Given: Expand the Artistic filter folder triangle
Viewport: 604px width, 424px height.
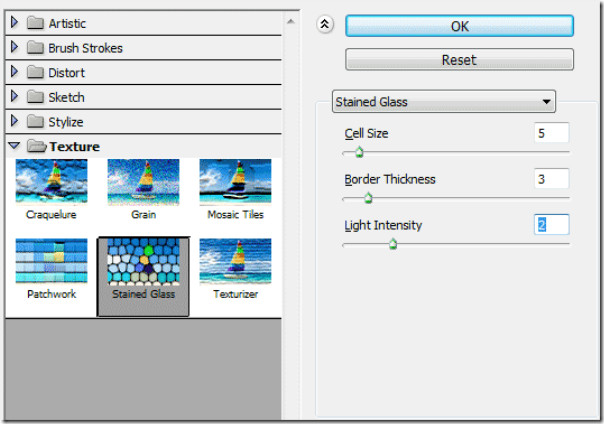Looking at the screenshot, I should [14, 23].
